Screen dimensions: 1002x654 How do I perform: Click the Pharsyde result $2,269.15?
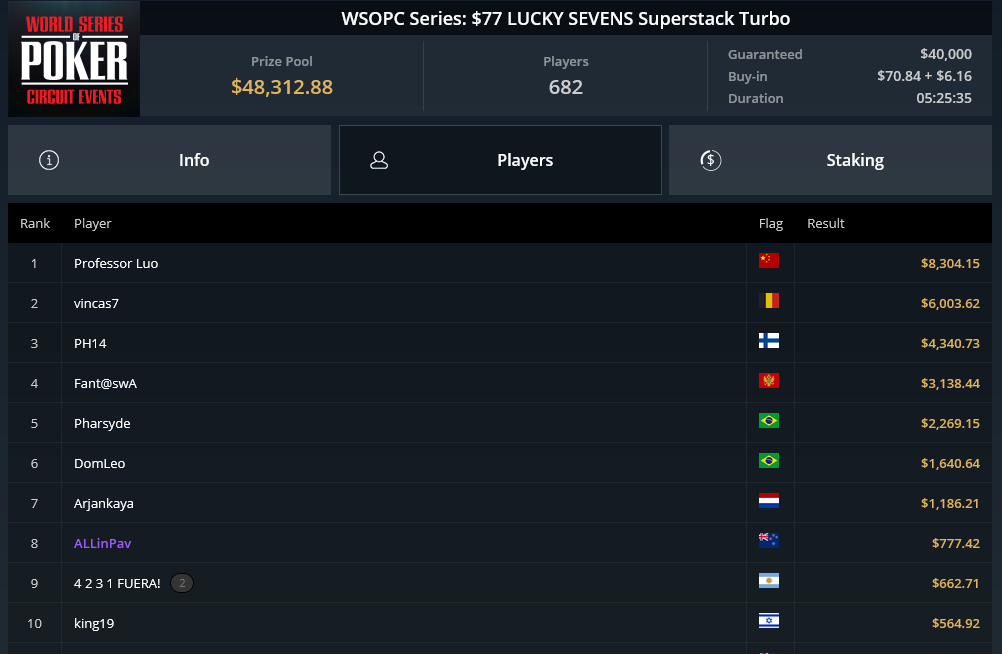950,423
